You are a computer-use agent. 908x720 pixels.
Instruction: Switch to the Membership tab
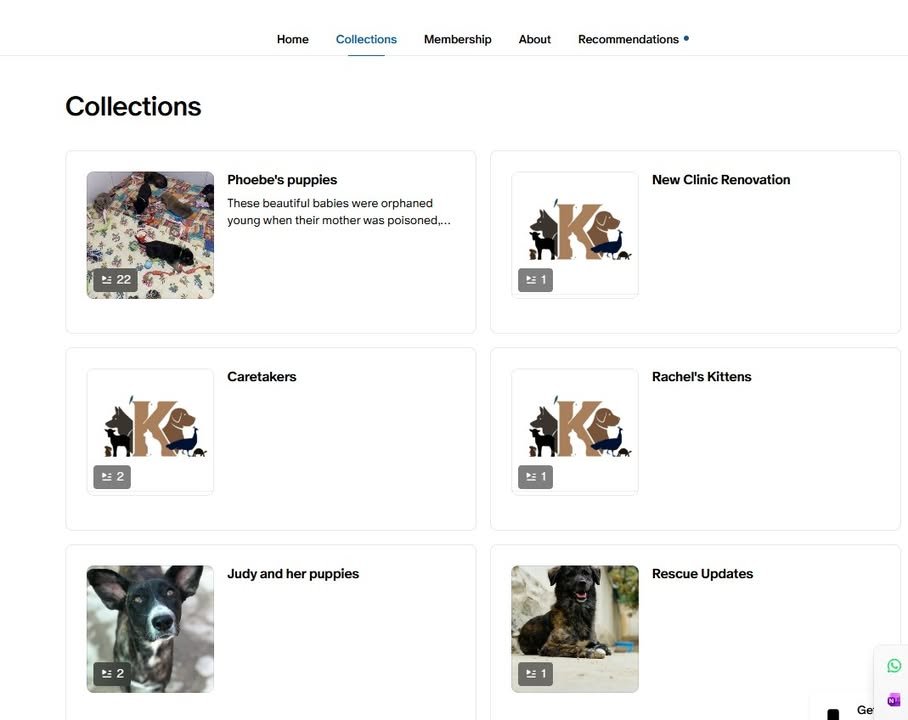click(457, 39)
